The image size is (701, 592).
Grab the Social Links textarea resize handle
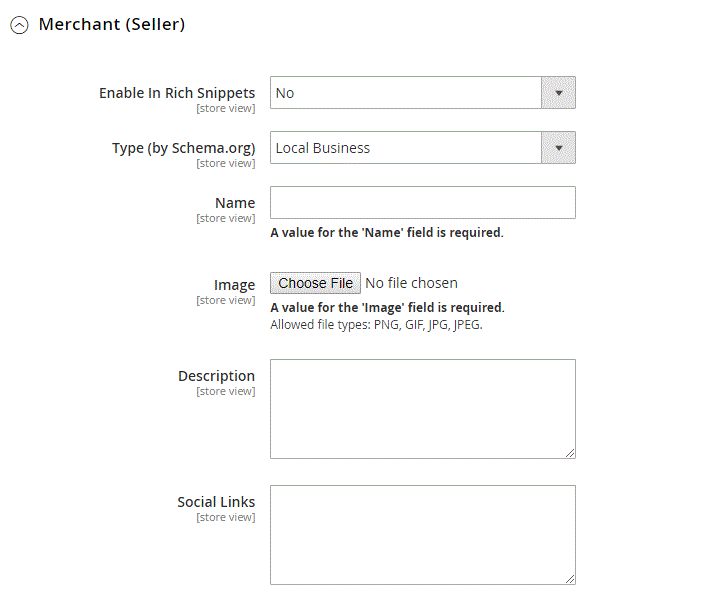click(570, 579)
